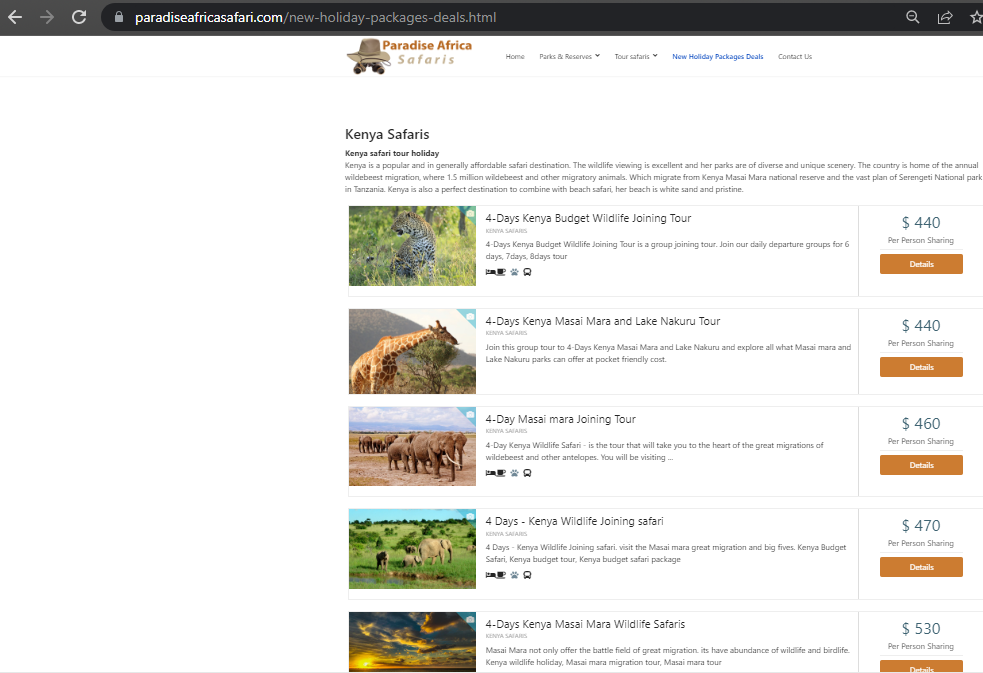Expand the Tour safaris dropdown
The width and height of the screenshot is (983, 673).
point(636,57)
